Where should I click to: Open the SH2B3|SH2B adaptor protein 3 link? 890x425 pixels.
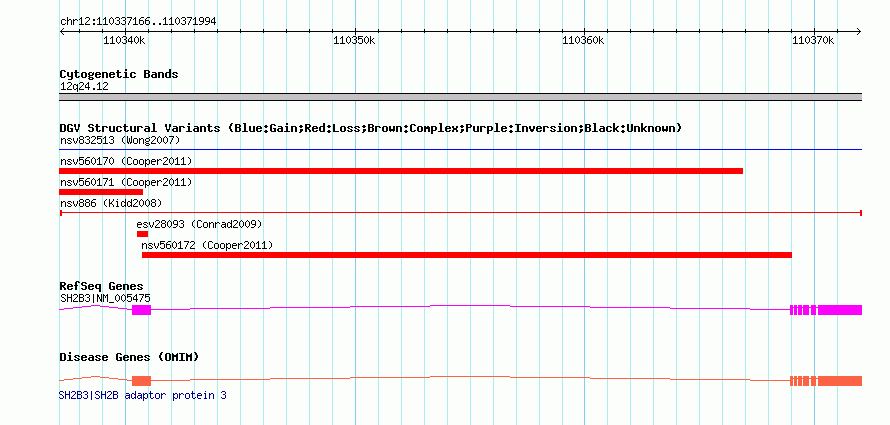(x=142, y=395)
